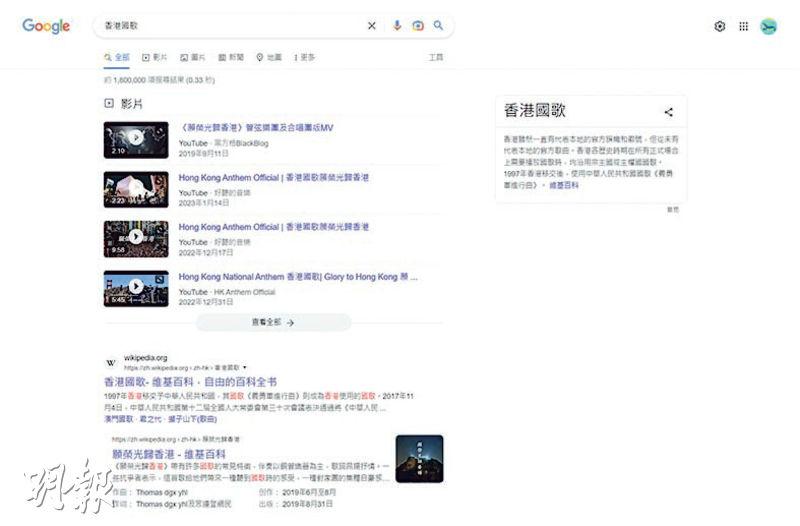Open the settings gear icon
800x526 pixels.
[x=719, y=26]
